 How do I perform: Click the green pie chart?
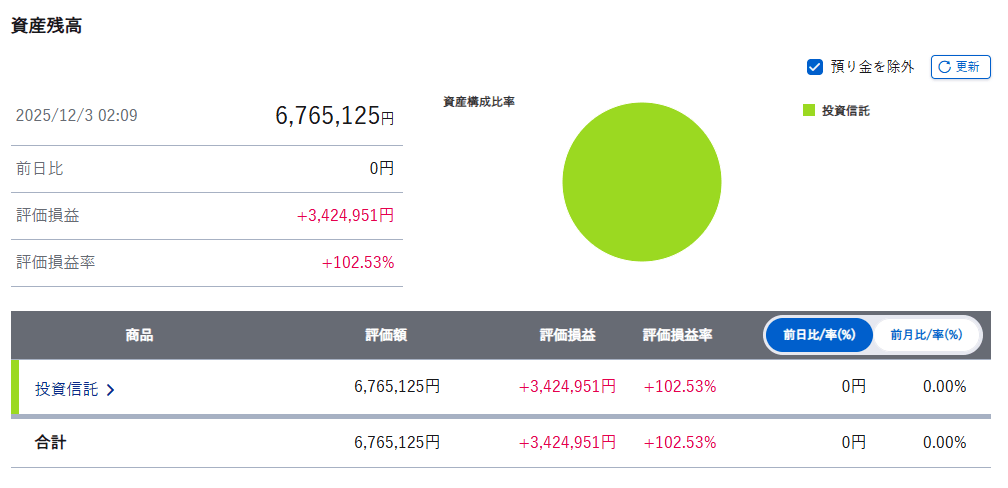pyautogui.click(x=641, y=182)
